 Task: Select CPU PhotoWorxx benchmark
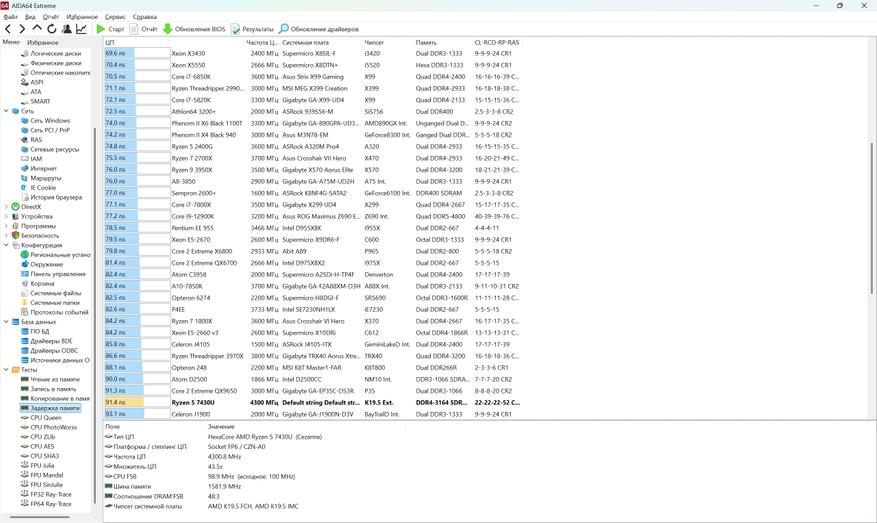(54, 427)
